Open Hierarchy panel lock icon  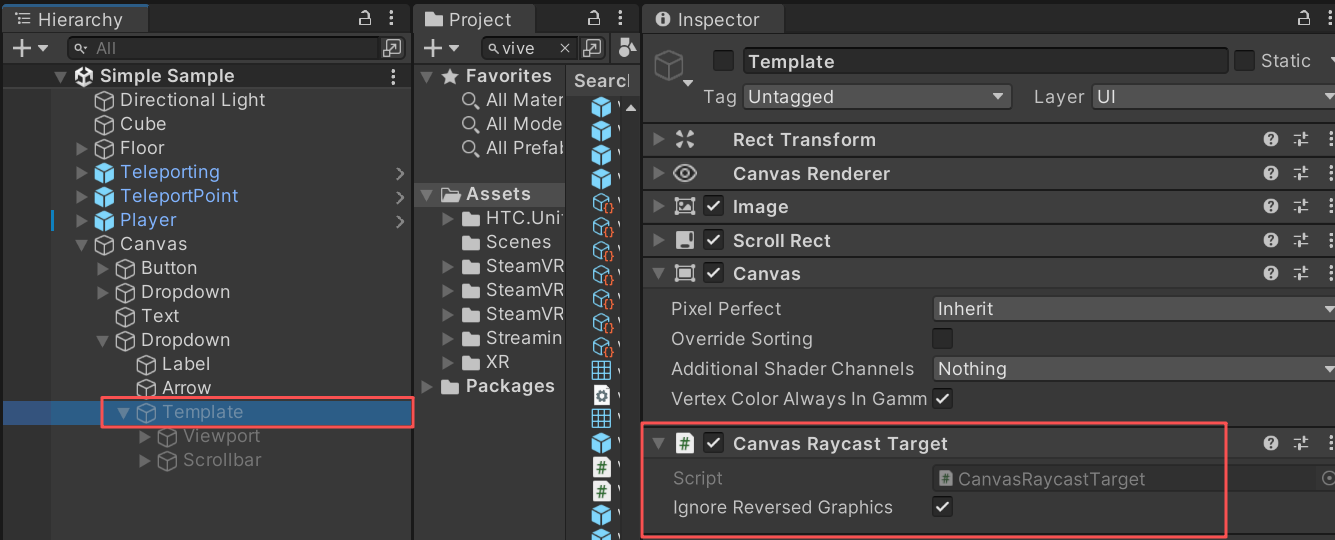pos(366,19)
